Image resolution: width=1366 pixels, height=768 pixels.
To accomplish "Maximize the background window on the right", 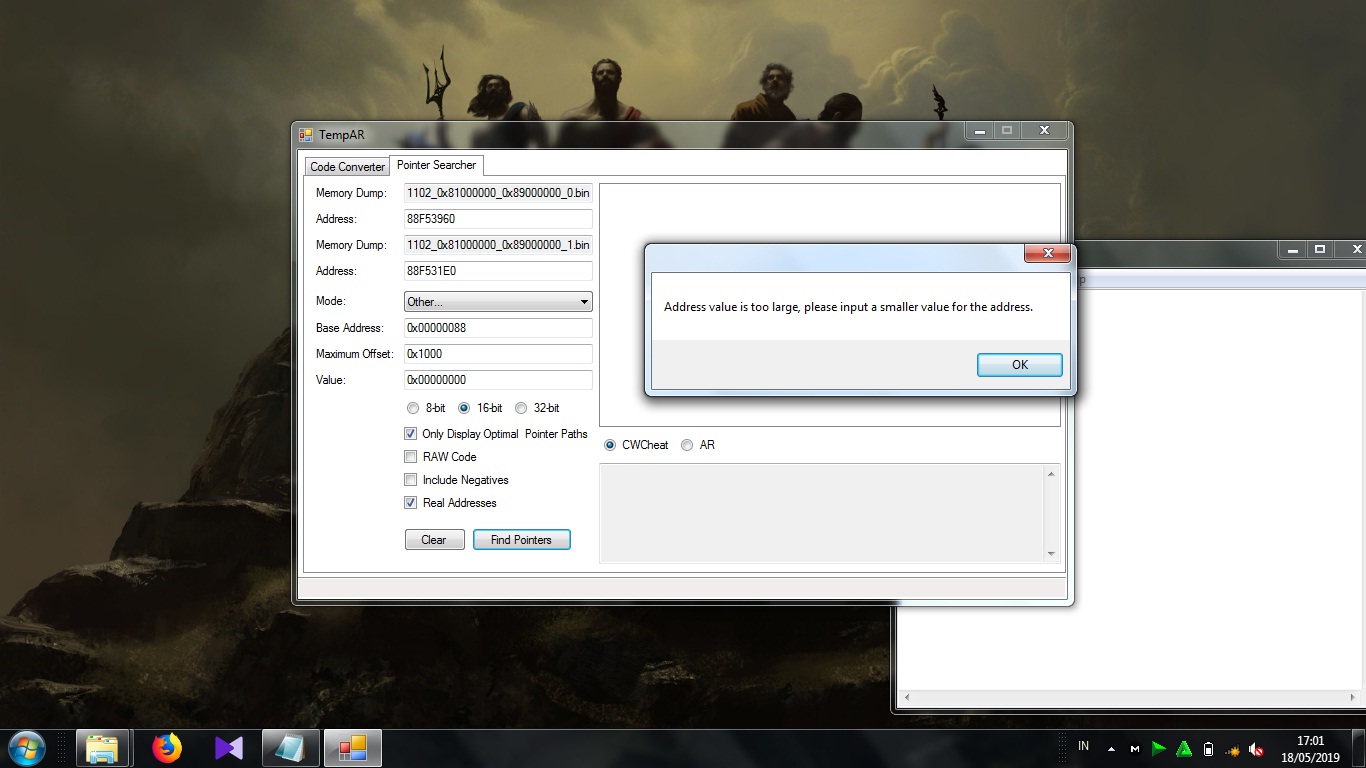I will 1320,249.
